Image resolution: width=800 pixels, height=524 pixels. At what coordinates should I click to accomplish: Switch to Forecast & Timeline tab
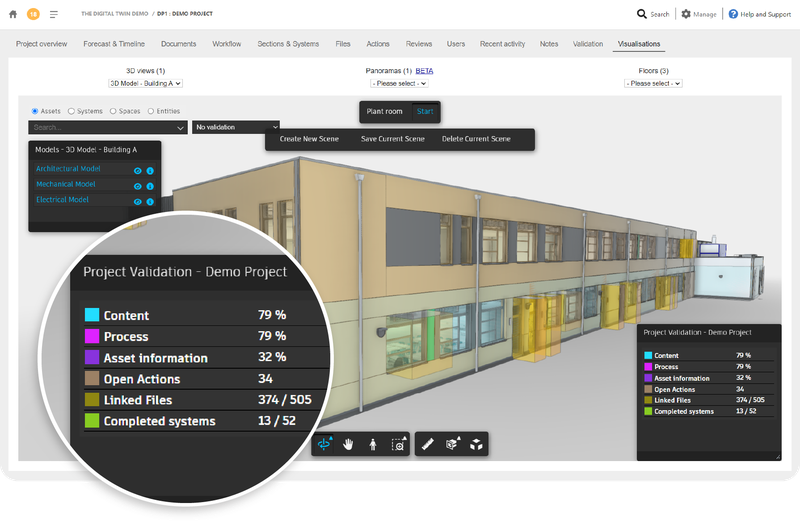pyautogui.click(x=114, y=44)
